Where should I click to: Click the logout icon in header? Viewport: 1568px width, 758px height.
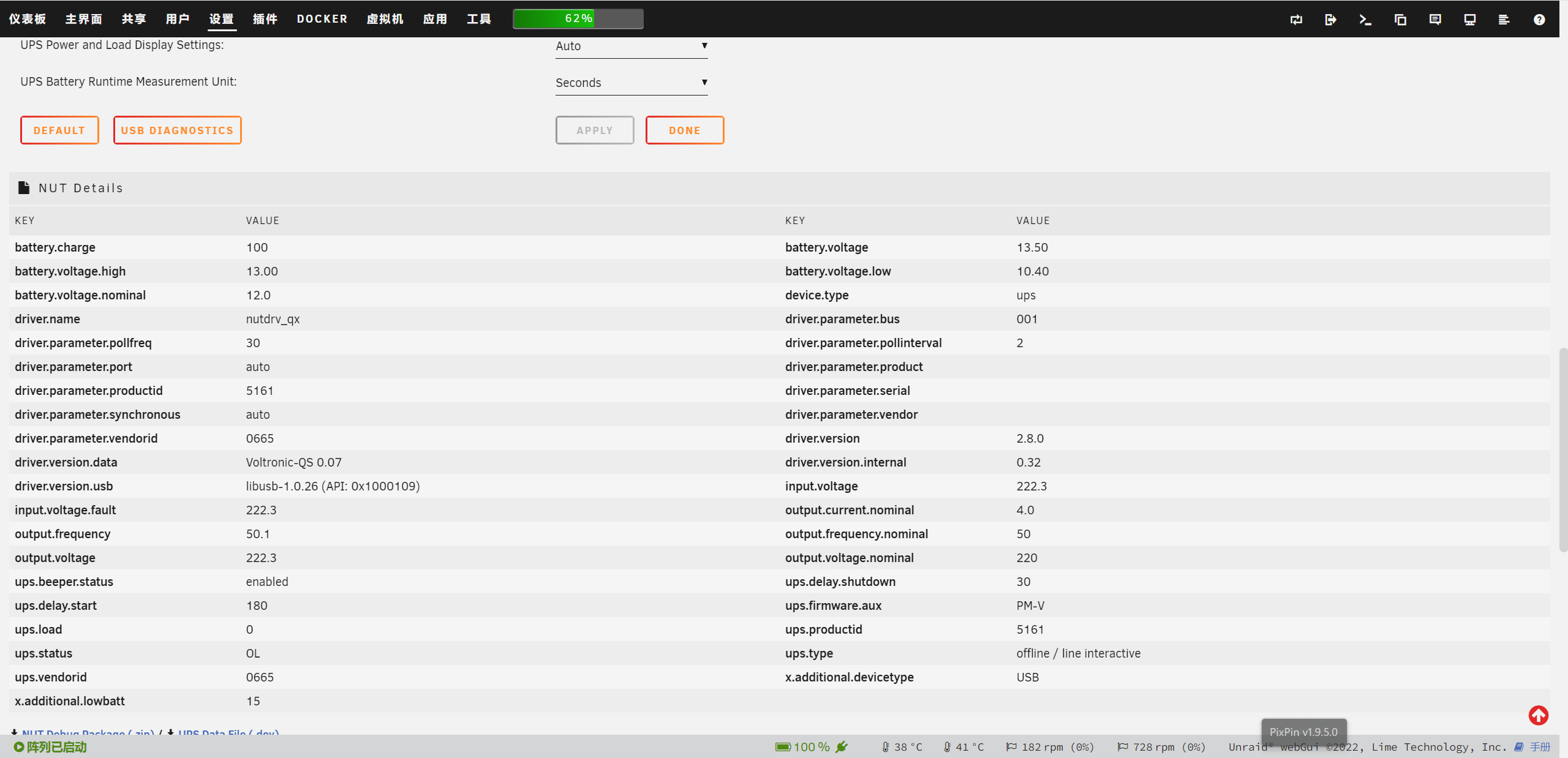tap(1330, 20)
